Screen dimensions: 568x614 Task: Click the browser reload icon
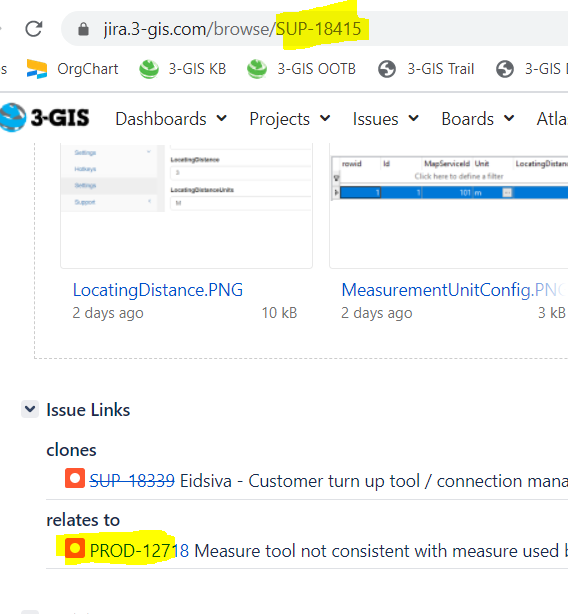coord(34,29)
